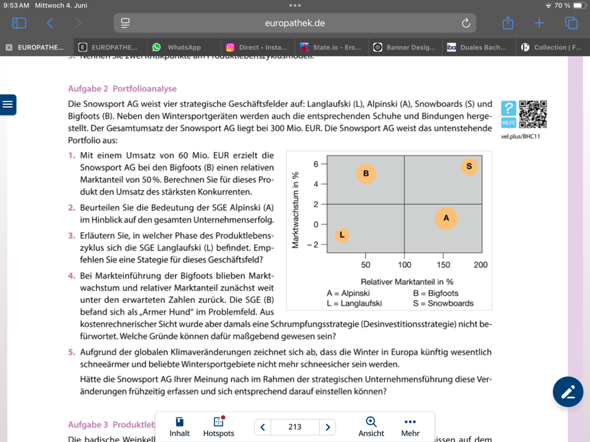Viewport: 590px width, 442px height.
Task: Tap the axis label 'Relativer Marktanteil in %'
Action: 407,282
